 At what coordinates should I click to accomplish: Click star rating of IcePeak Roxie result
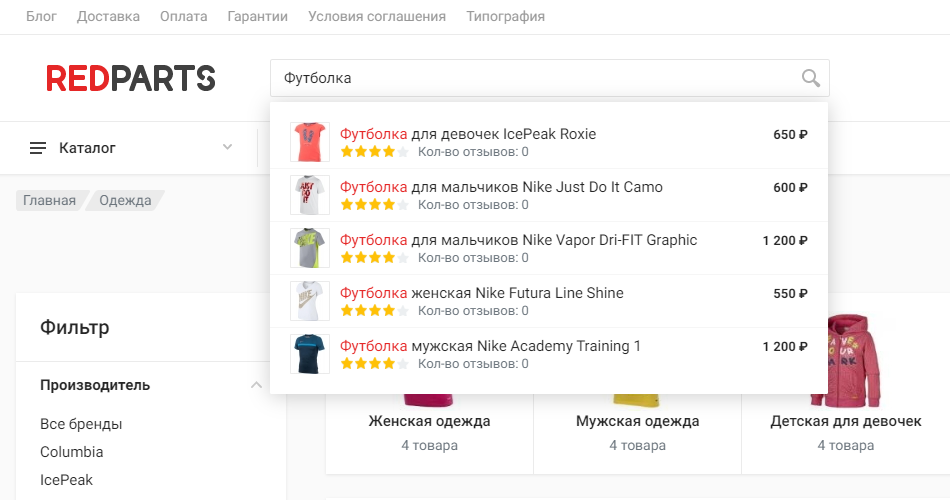(x=374, y=152)
